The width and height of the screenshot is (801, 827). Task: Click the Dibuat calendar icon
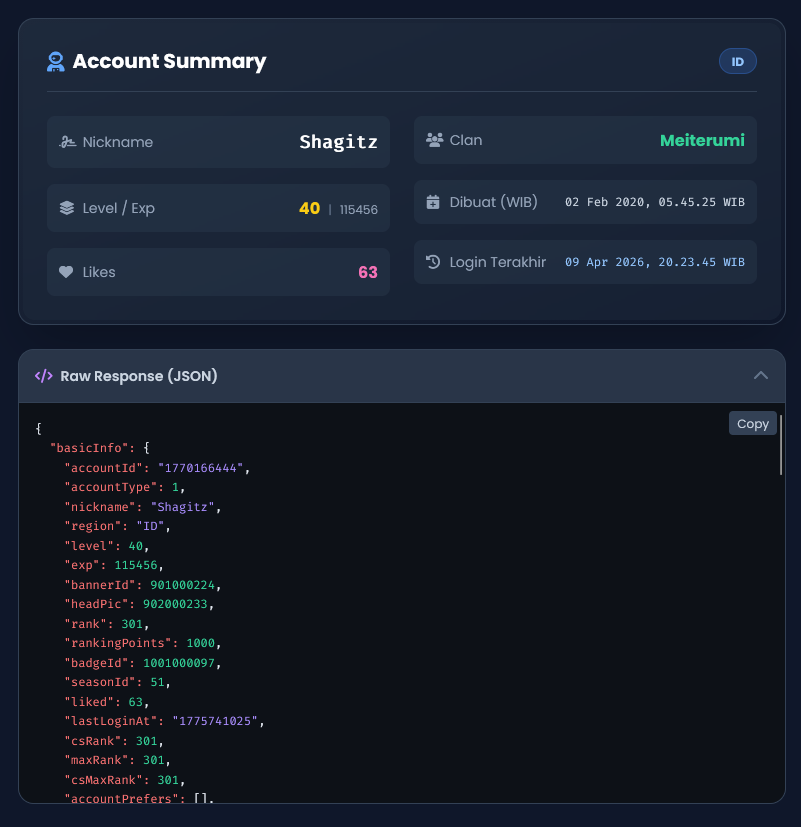tap(433, 202)
